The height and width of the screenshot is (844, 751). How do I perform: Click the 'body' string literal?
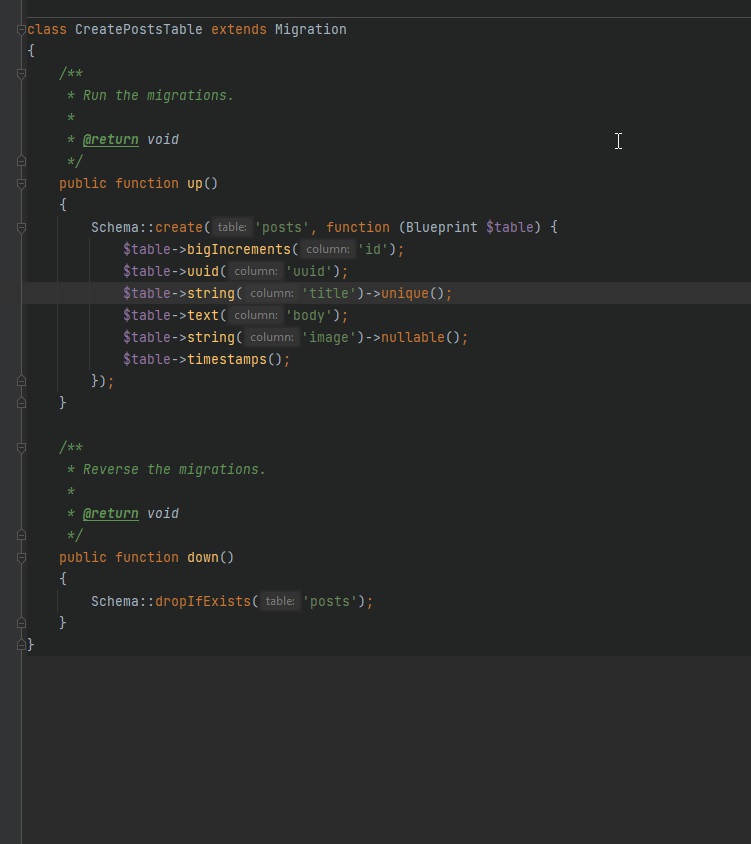[309, 315]
